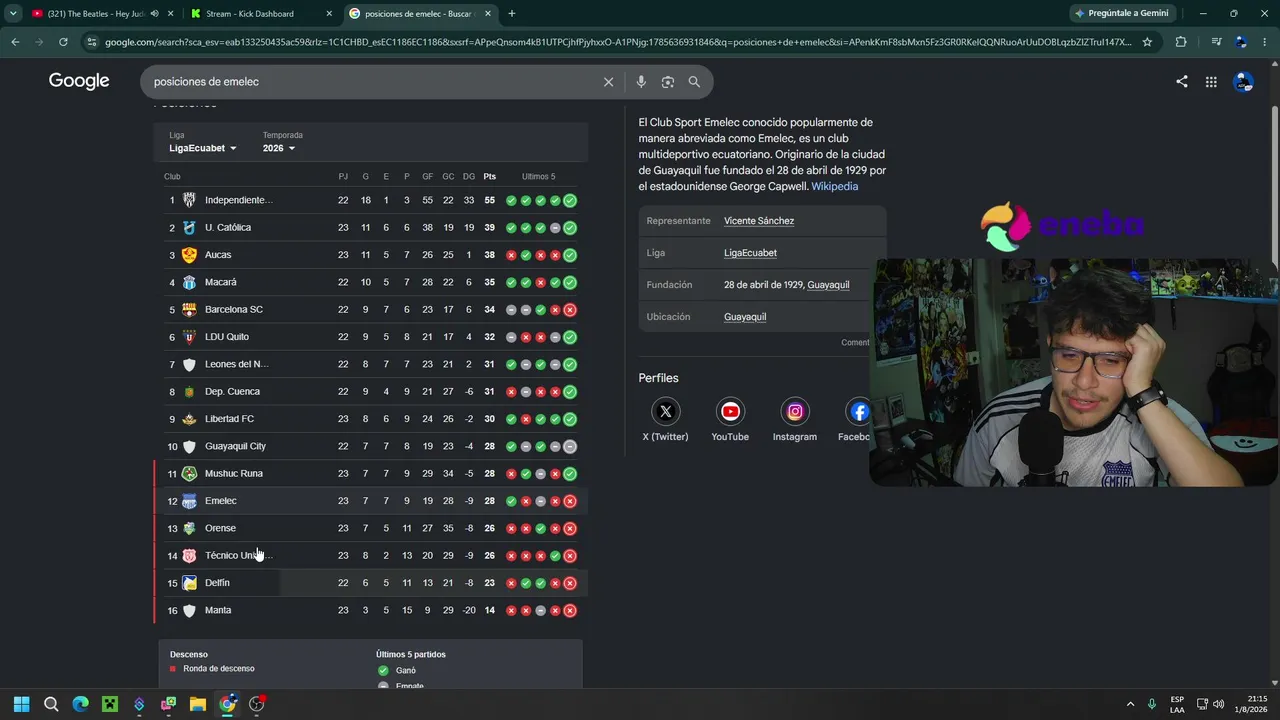Click the Aucas team name
Screen dimensions: 1280x720
point(218,255)
